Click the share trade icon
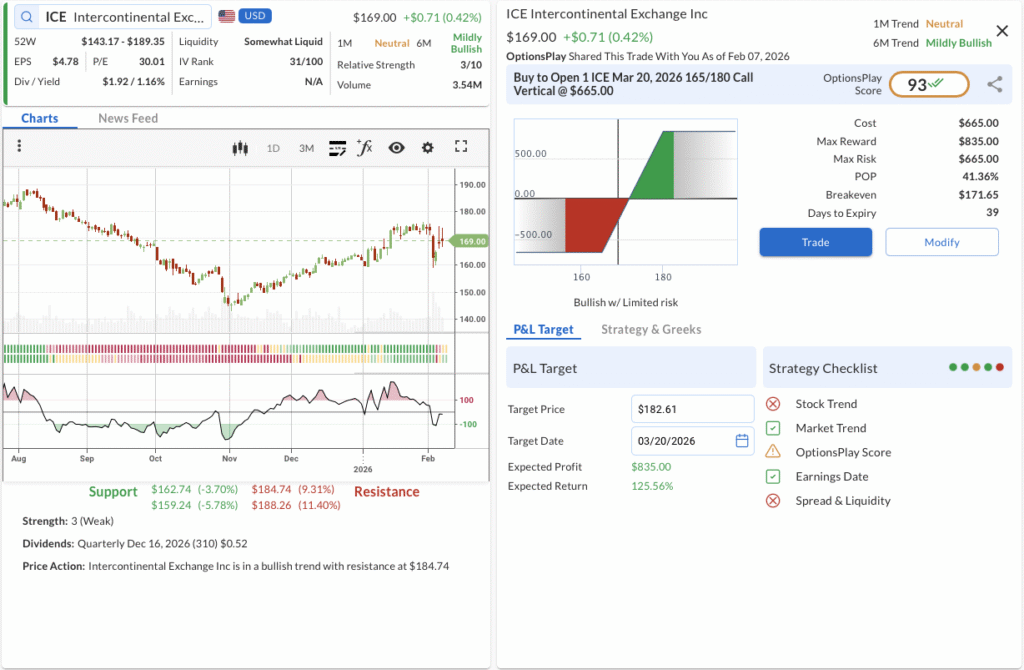The width and height of the screenshot is (1024, 670). point(994,85)
